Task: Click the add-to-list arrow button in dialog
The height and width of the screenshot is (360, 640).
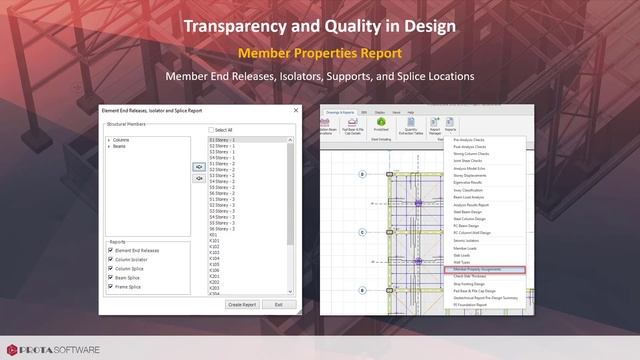Action: click(199, 167)
